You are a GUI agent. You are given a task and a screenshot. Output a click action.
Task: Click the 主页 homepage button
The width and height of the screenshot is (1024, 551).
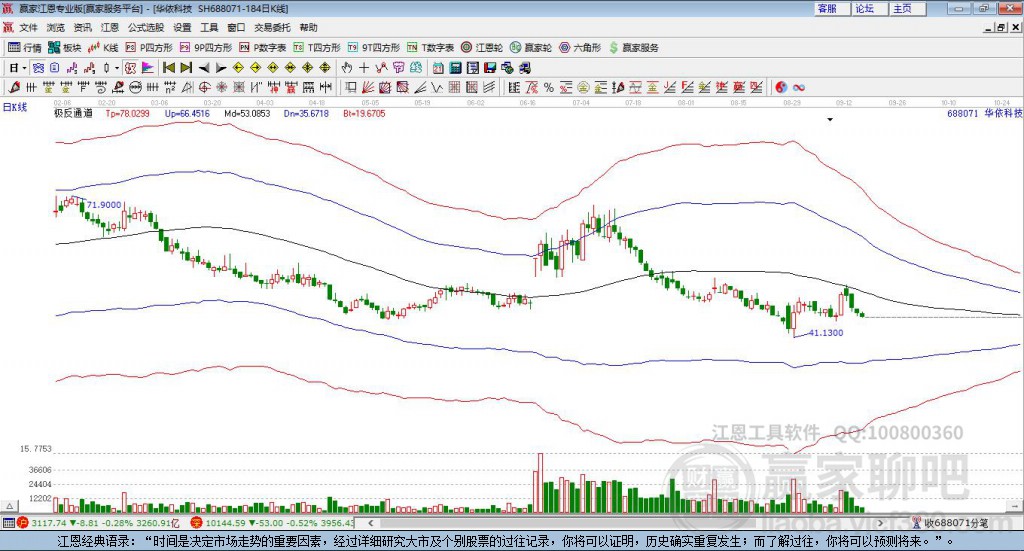click(908, 8)
